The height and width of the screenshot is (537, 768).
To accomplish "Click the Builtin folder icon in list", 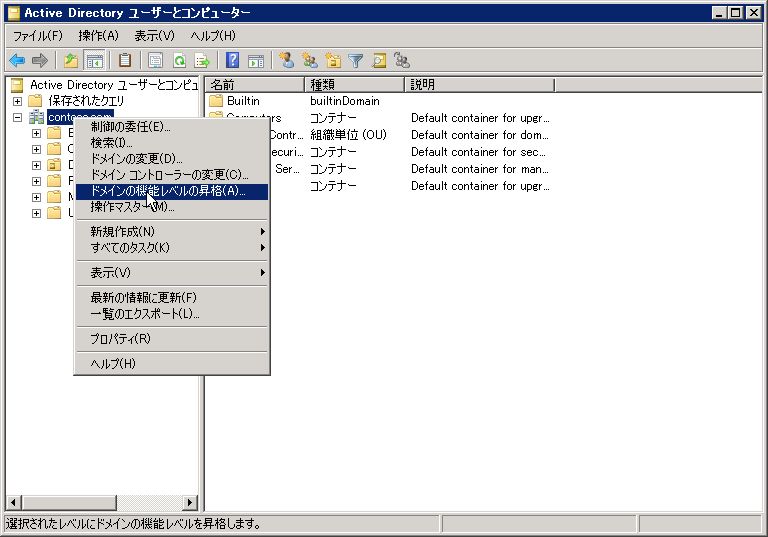I will pos(216,101).
